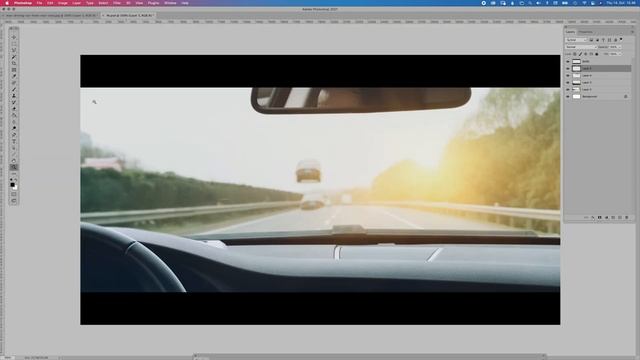
Task: Select the Pen tool
Action: 14,134
